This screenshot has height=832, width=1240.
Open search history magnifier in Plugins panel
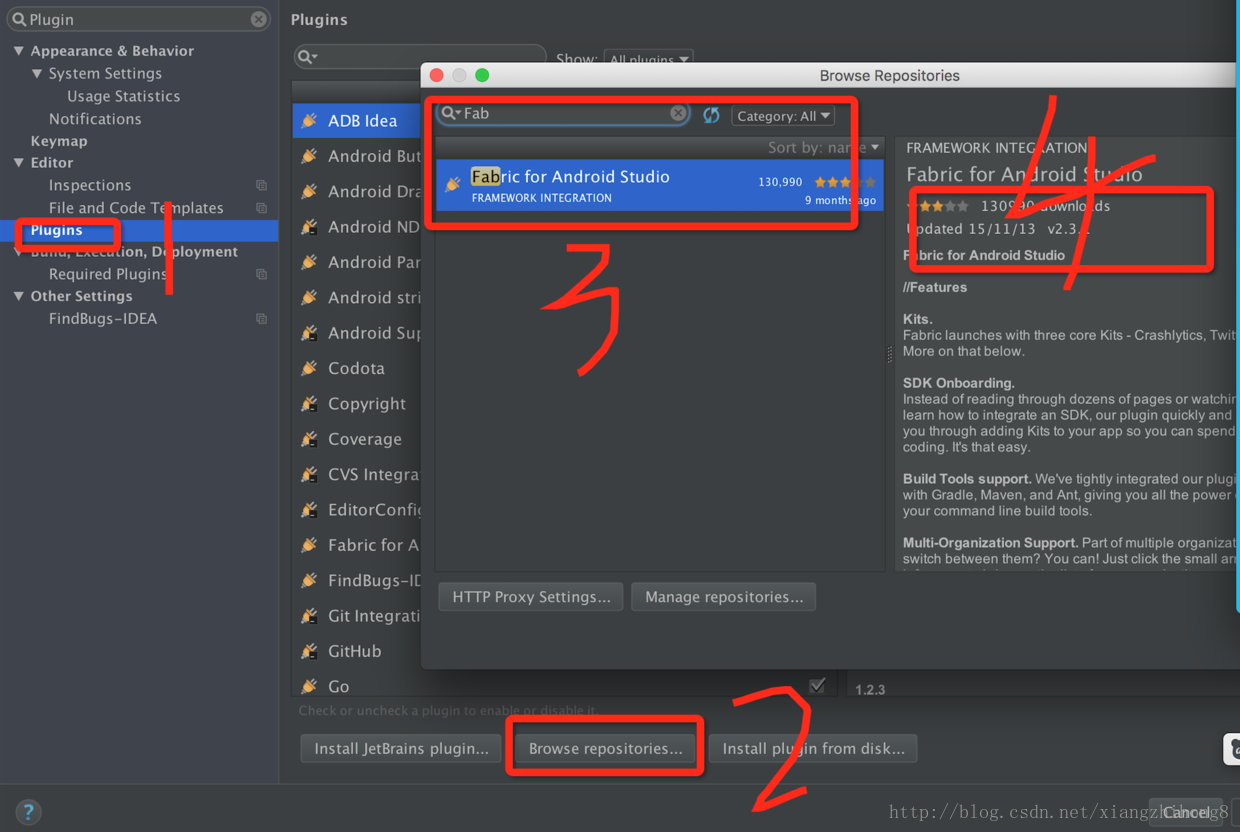[x=307, y=57]
